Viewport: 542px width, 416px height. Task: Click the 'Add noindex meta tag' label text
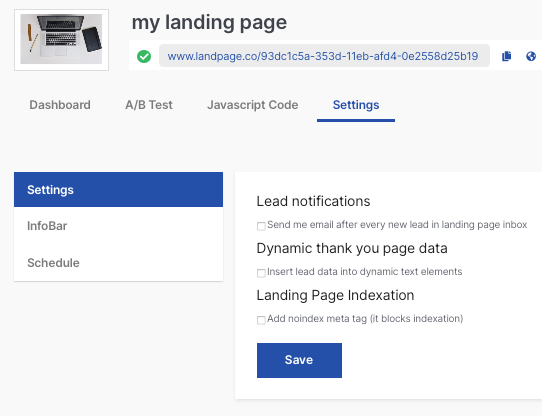tap(365, 319)
